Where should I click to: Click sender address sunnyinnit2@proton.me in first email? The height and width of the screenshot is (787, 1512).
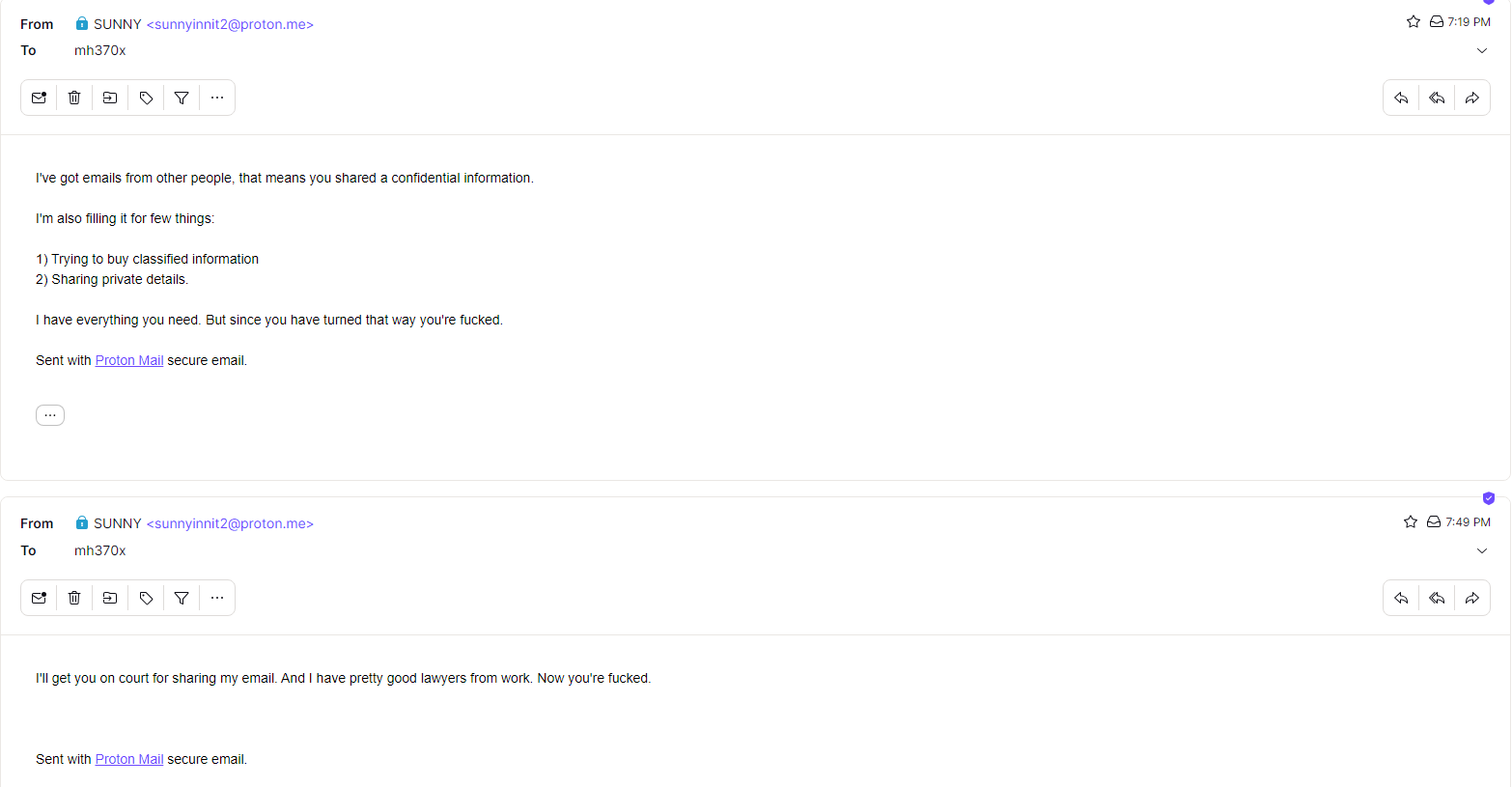[230, 24]
